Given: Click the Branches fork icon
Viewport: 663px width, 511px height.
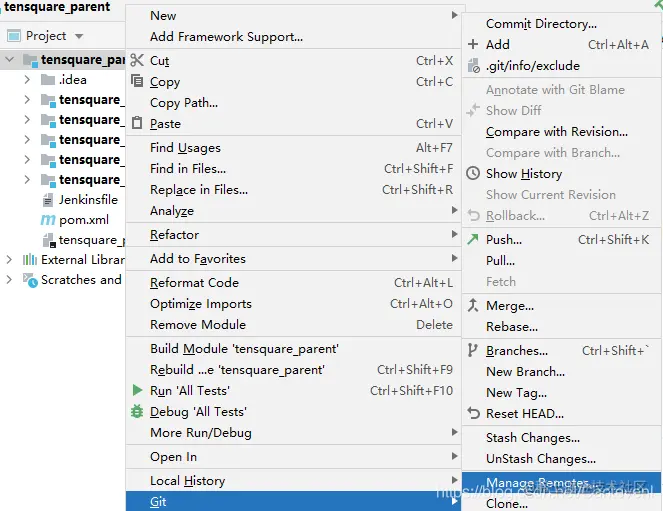Looking at the screenshot, I should [x=472, y=350].
